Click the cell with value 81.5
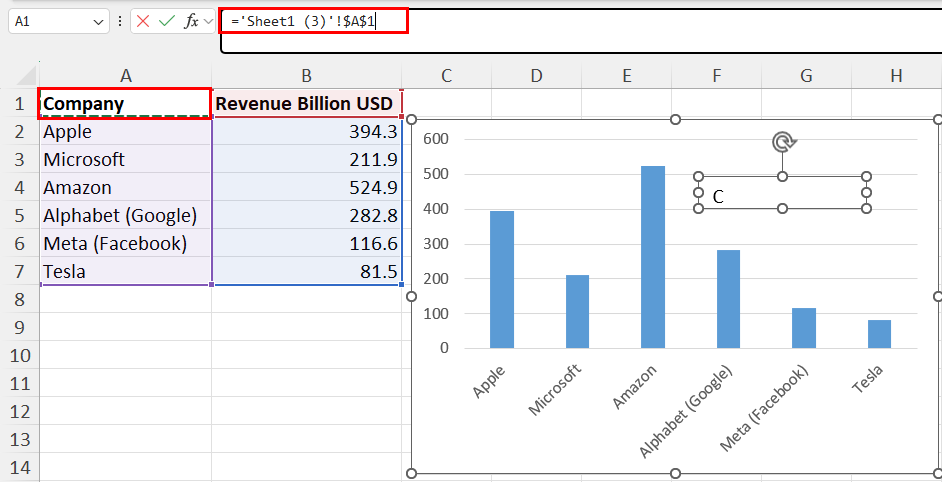The height and width of the screenshot is (482, 942). coord(306,271)
